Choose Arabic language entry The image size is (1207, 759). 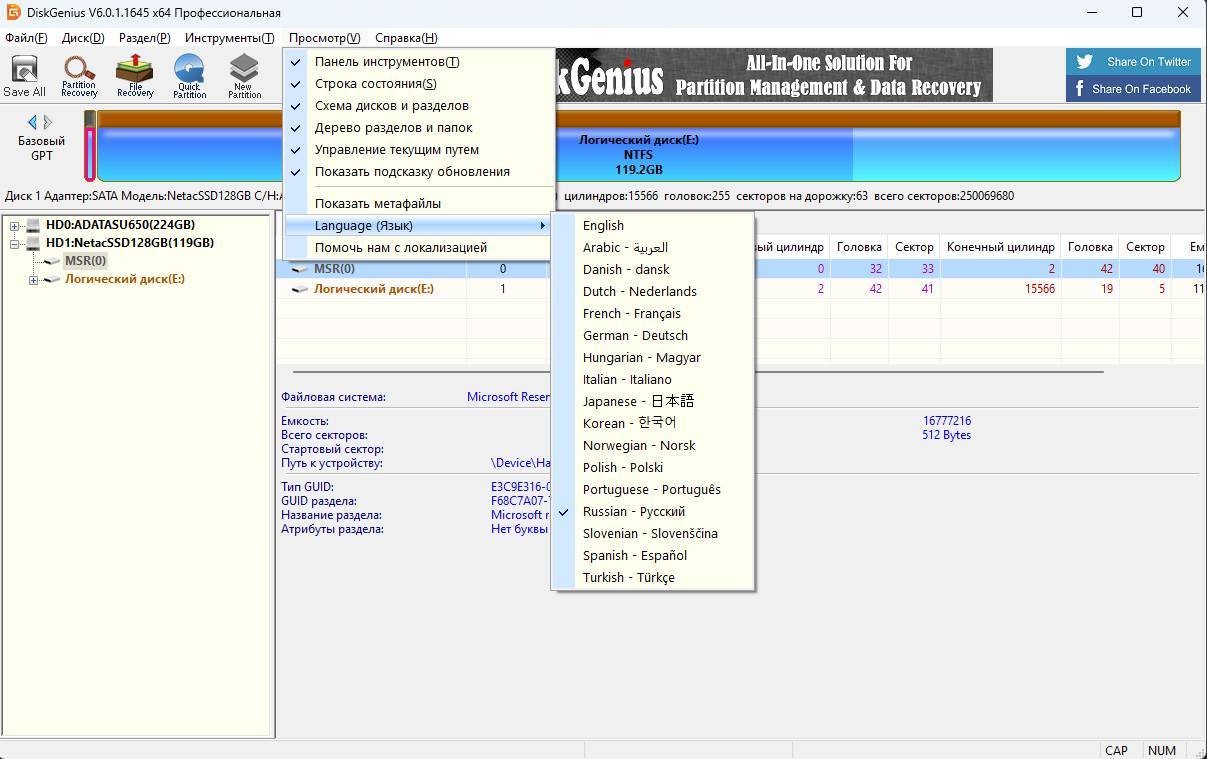653,248
